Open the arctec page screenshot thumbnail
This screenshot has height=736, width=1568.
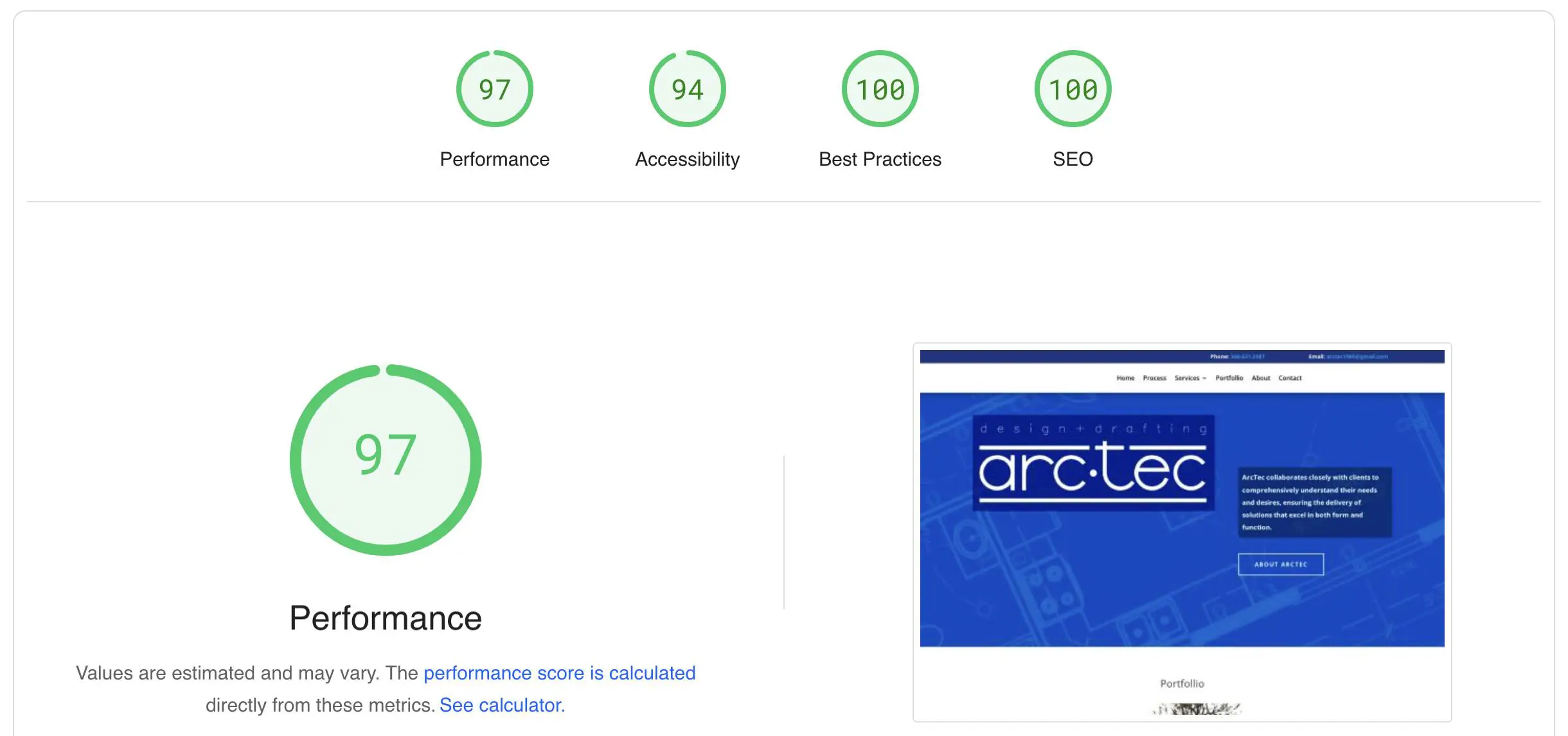pyautogui.click(x=1182, y=532)
